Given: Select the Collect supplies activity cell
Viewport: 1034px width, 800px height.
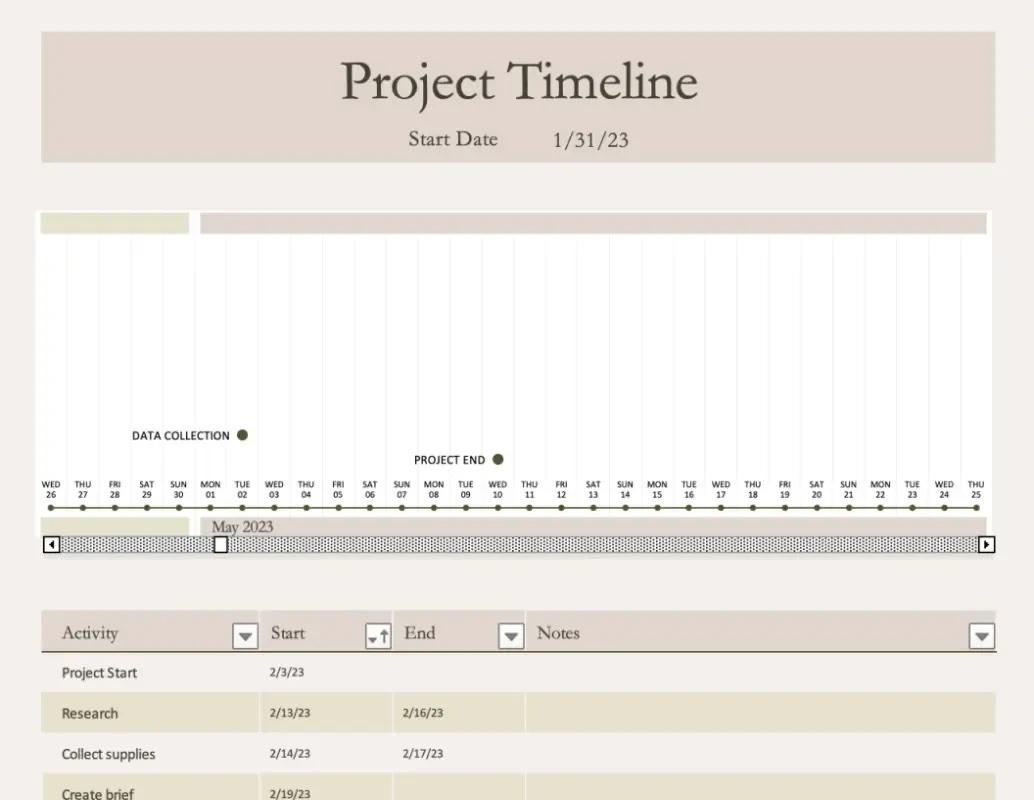Looking at the screenshot, I should pyautogui.click(x=150, y=754).
